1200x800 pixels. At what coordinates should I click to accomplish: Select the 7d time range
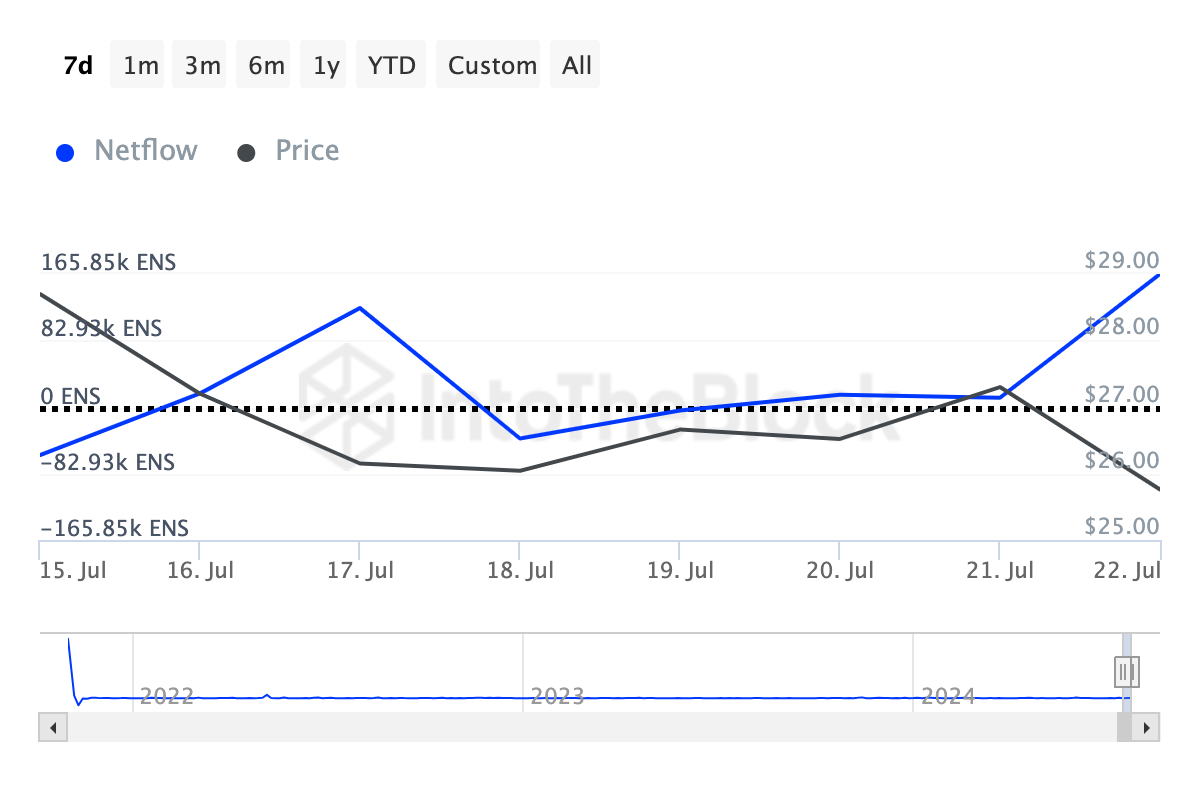click(x=77, y=66)
